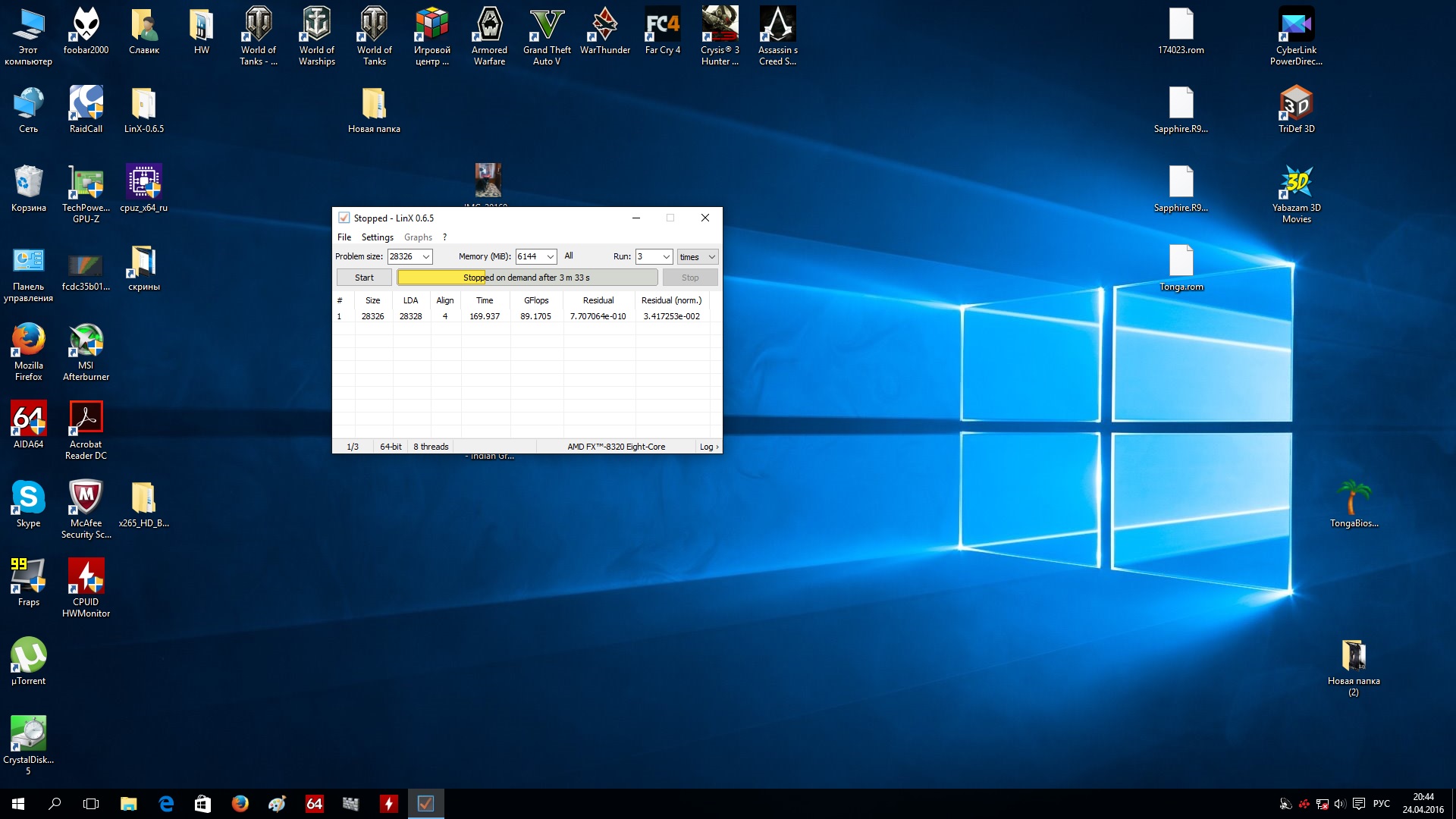Screen dimensions: 1456x819
Task: Open the Tonga.rom file icon
Action: pyautogui.click(x=1181, y=263)
